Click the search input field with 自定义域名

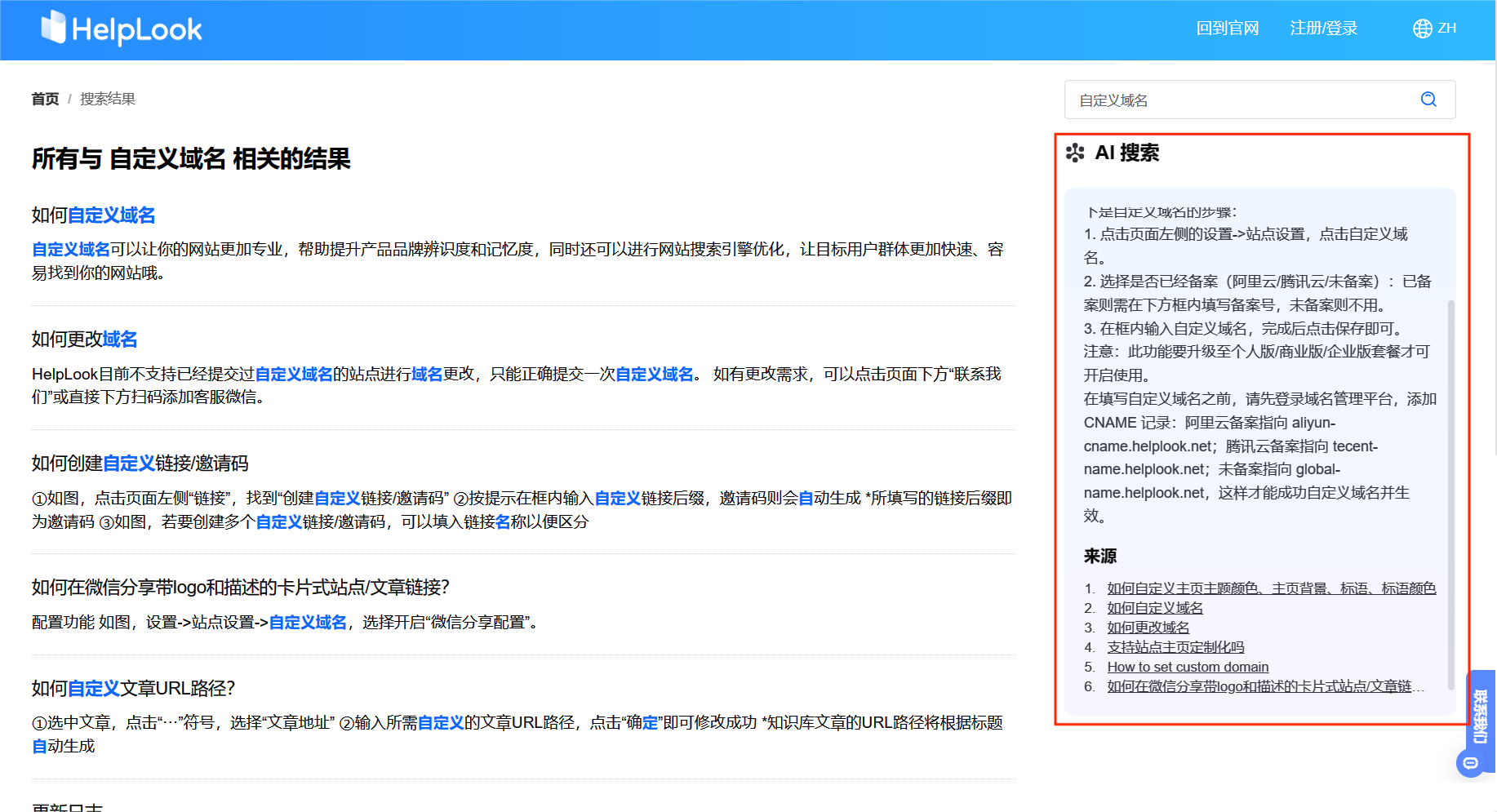1241,100
